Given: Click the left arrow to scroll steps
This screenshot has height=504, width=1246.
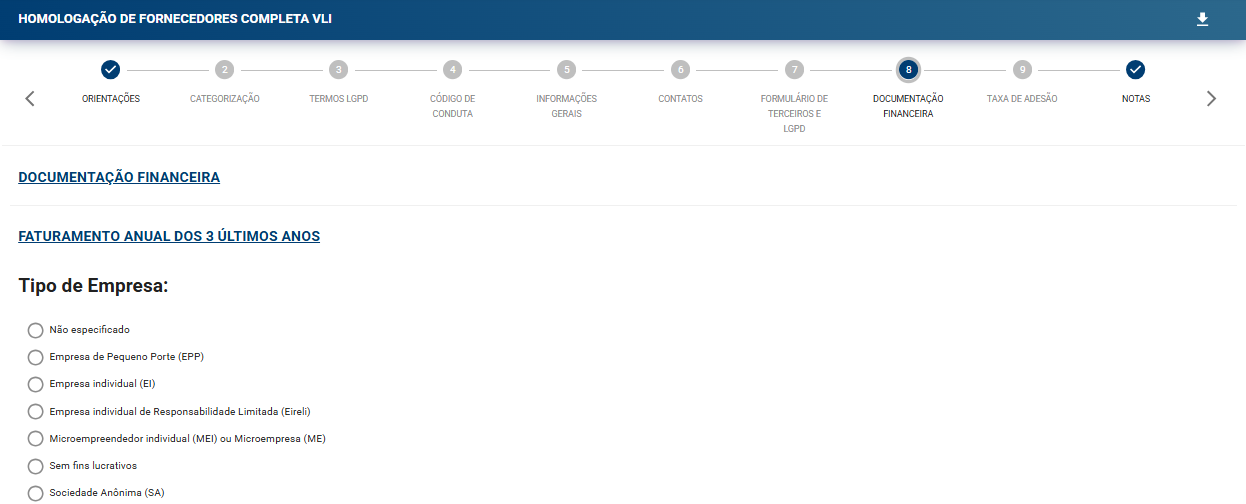Looking at the screenshot, I should click(x=30, y=98).
